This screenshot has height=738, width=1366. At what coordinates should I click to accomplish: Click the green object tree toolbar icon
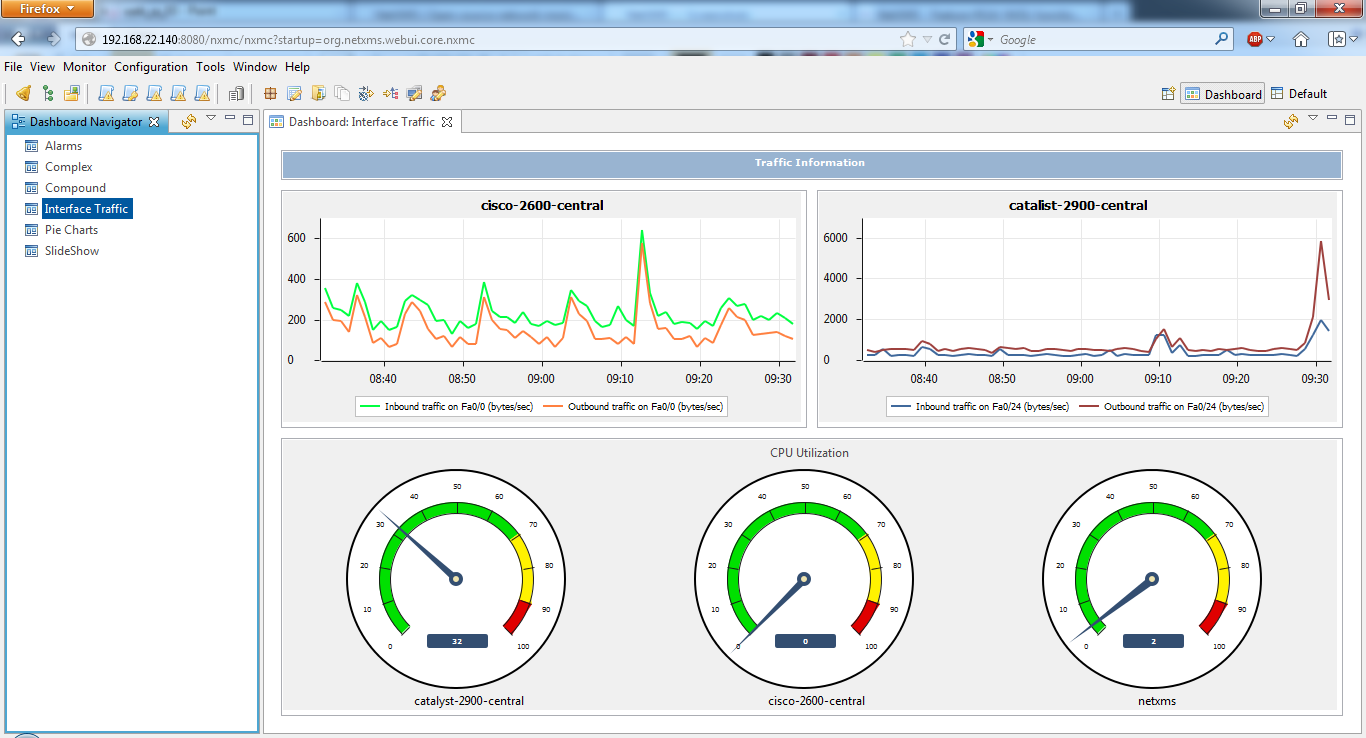point(47,94)
